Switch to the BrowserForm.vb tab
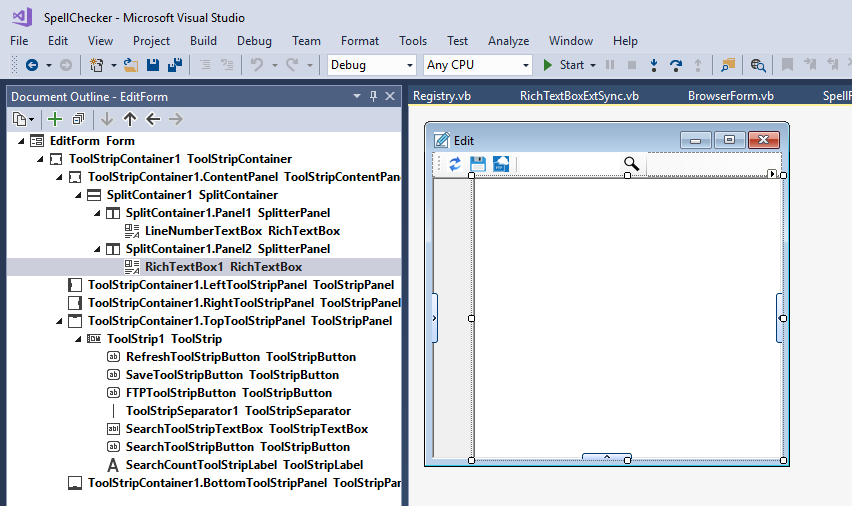Screen dimensions: 852x506 [731, 96]
